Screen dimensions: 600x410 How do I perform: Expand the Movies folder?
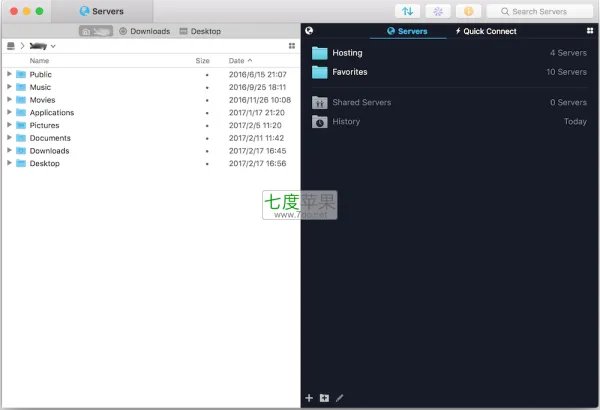pos(9,99)
